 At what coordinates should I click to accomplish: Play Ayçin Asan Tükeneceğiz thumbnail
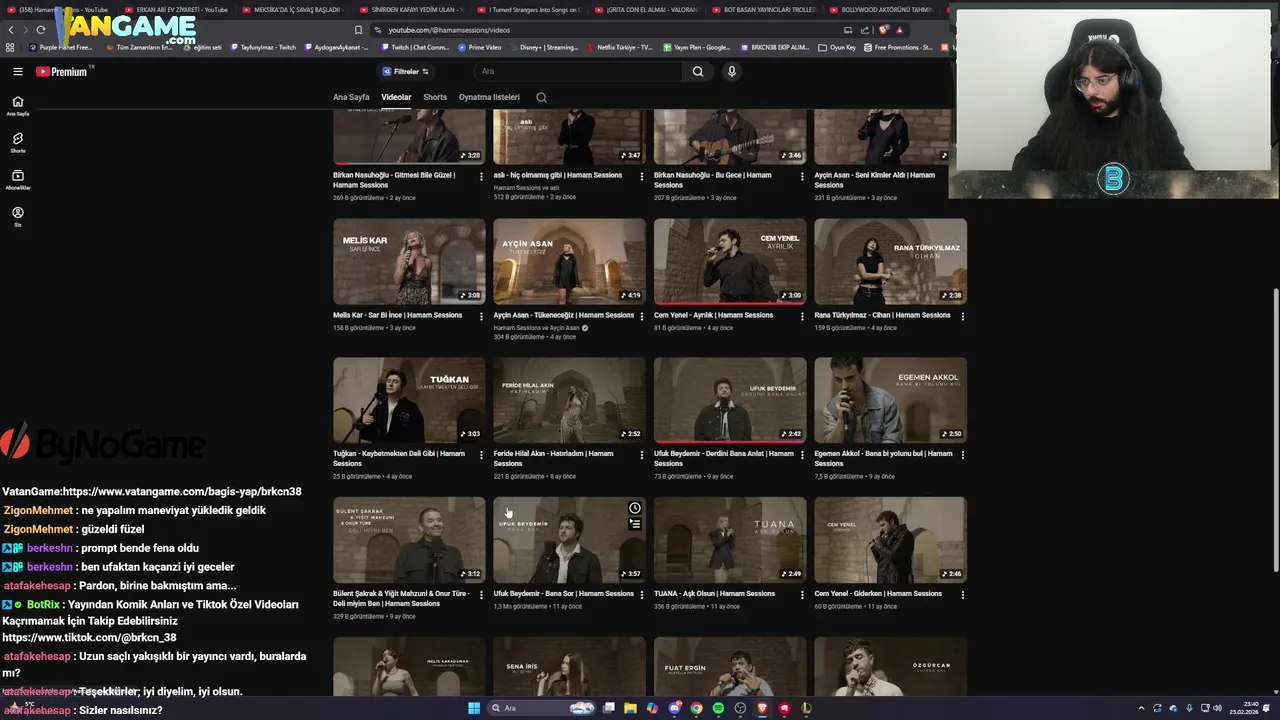pos(569,261)
